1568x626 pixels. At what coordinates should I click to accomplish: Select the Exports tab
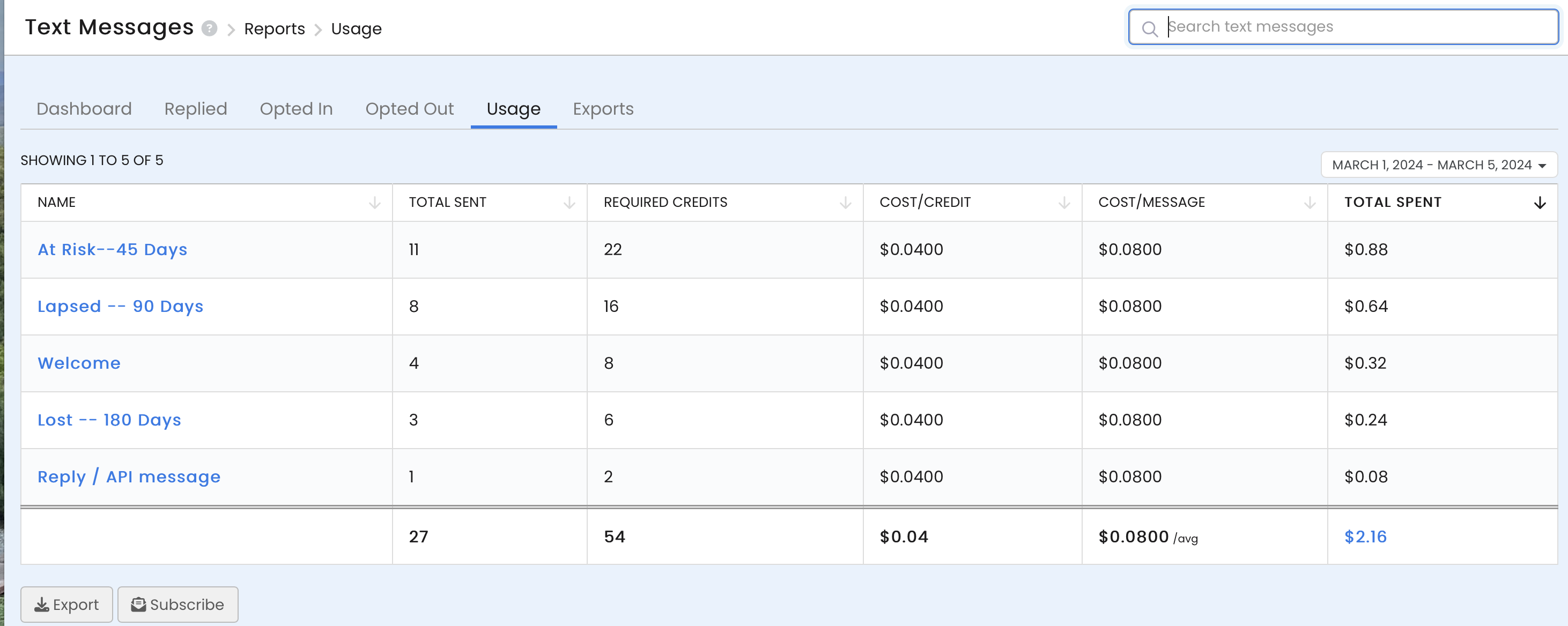click(603, 109)
